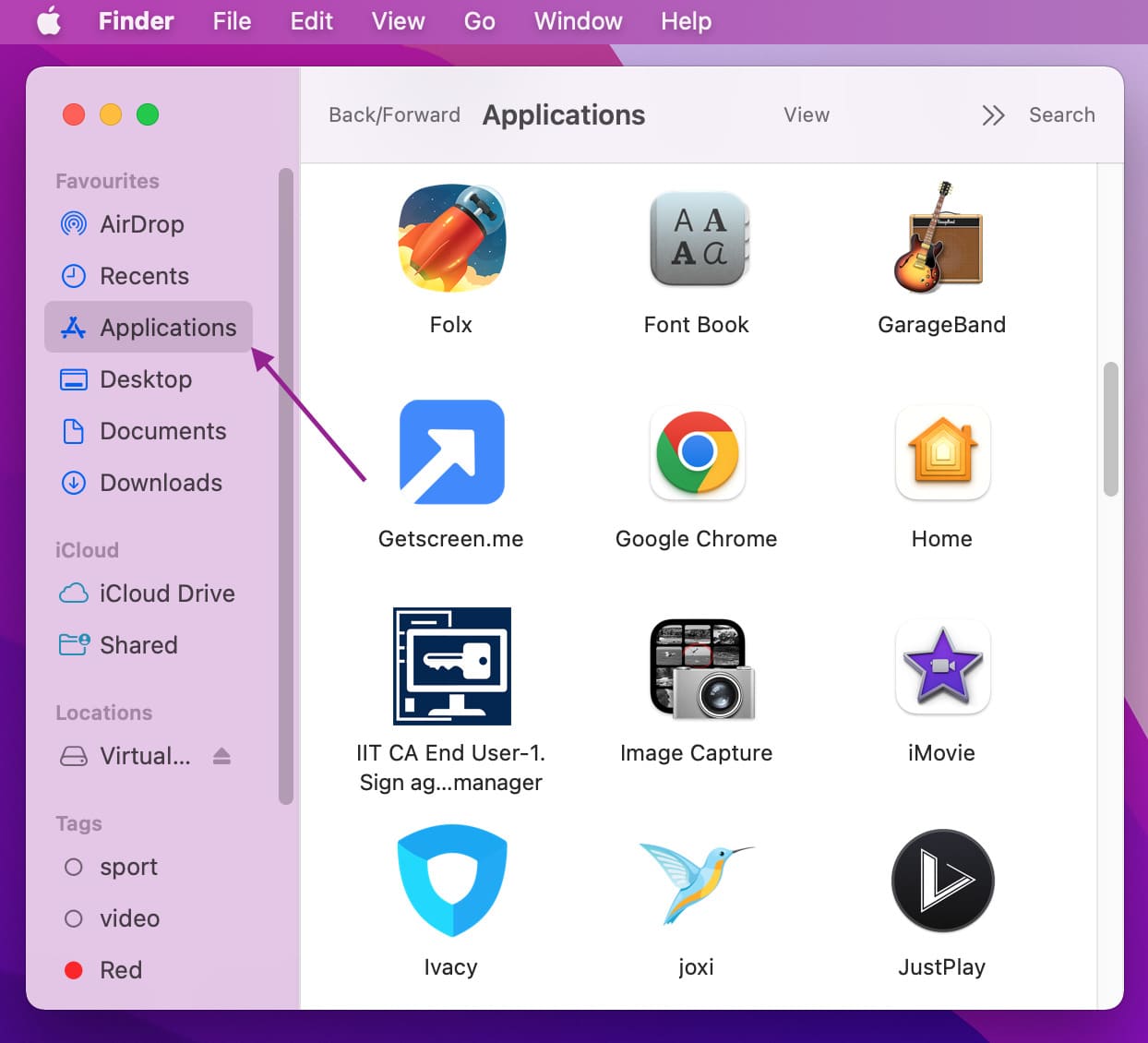This screenshot has height=1043, width=1148.
Task: Click the sidebar scrollbar
Action: coord(286,486)
